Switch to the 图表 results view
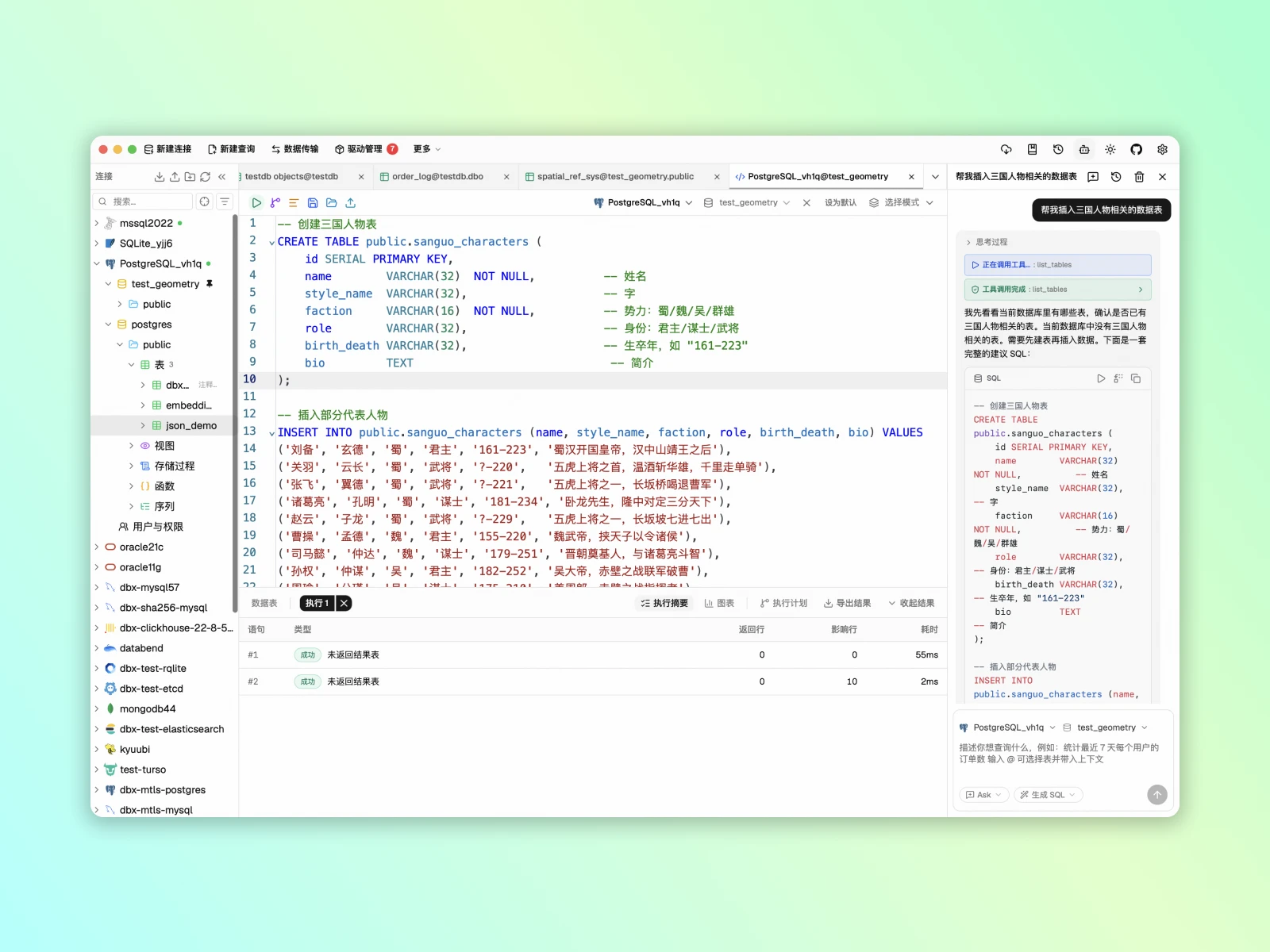Screen dimensions: 1270x952 coord(719,604)
